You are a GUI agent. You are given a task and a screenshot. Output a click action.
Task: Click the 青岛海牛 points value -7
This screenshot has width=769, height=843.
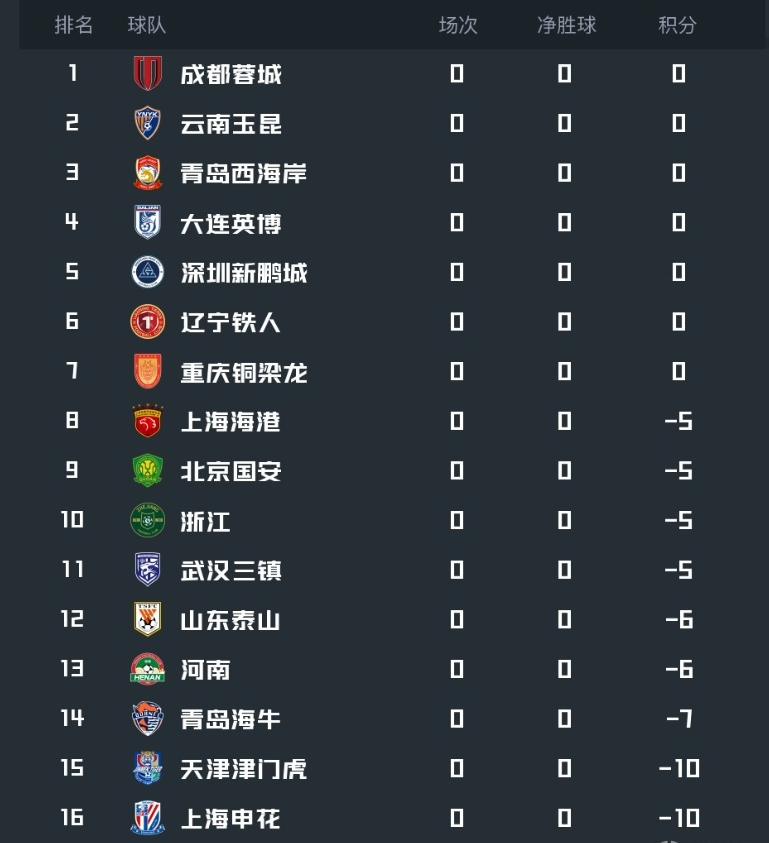(x=678, y=719)
